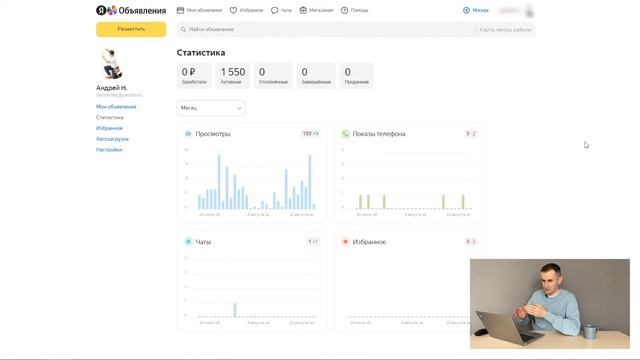This screenshot has height=360, width=640.
Task: Click the Магазины icon in header
Action: [303, 10]
